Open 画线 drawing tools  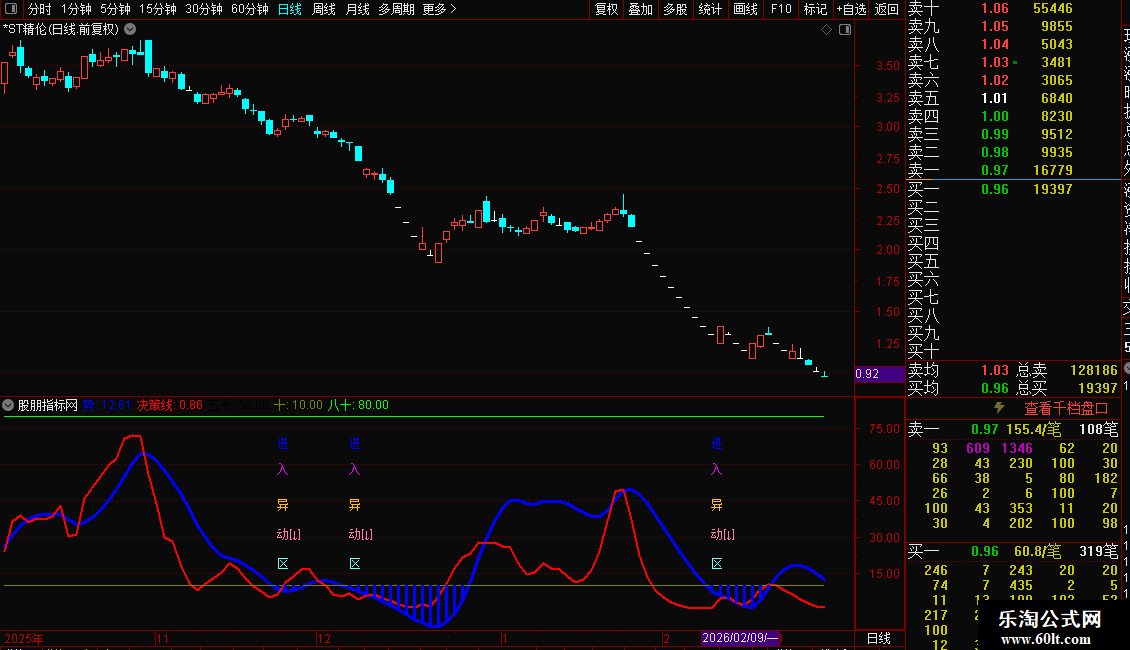coord(745,9)
